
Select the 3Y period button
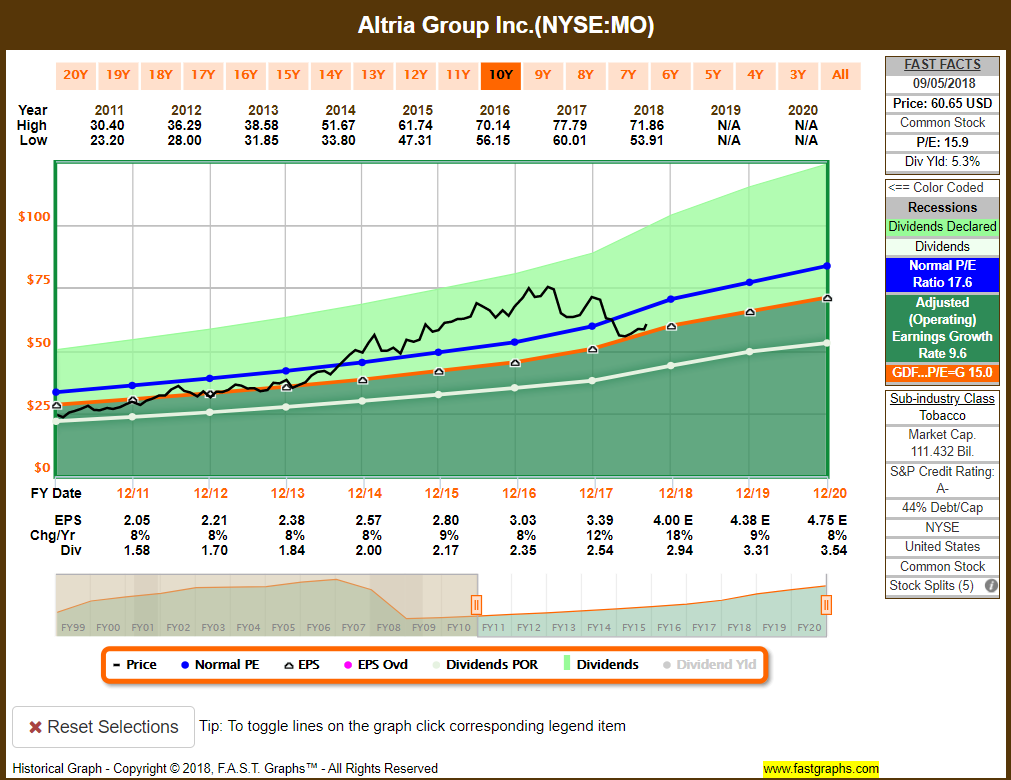798,75
